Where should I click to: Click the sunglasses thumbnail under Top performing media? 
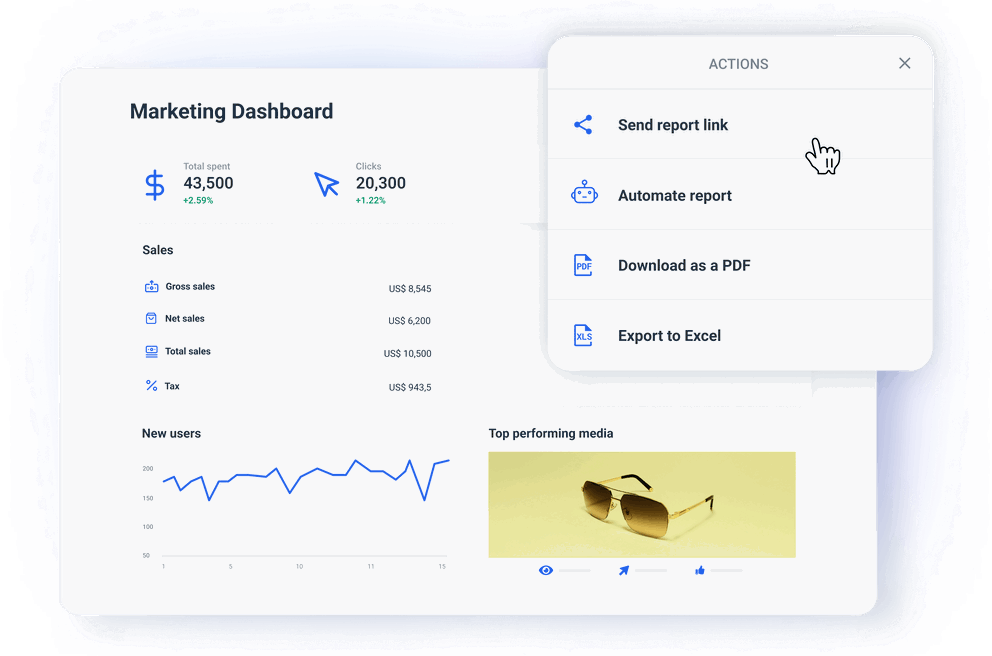coord(641,504)
